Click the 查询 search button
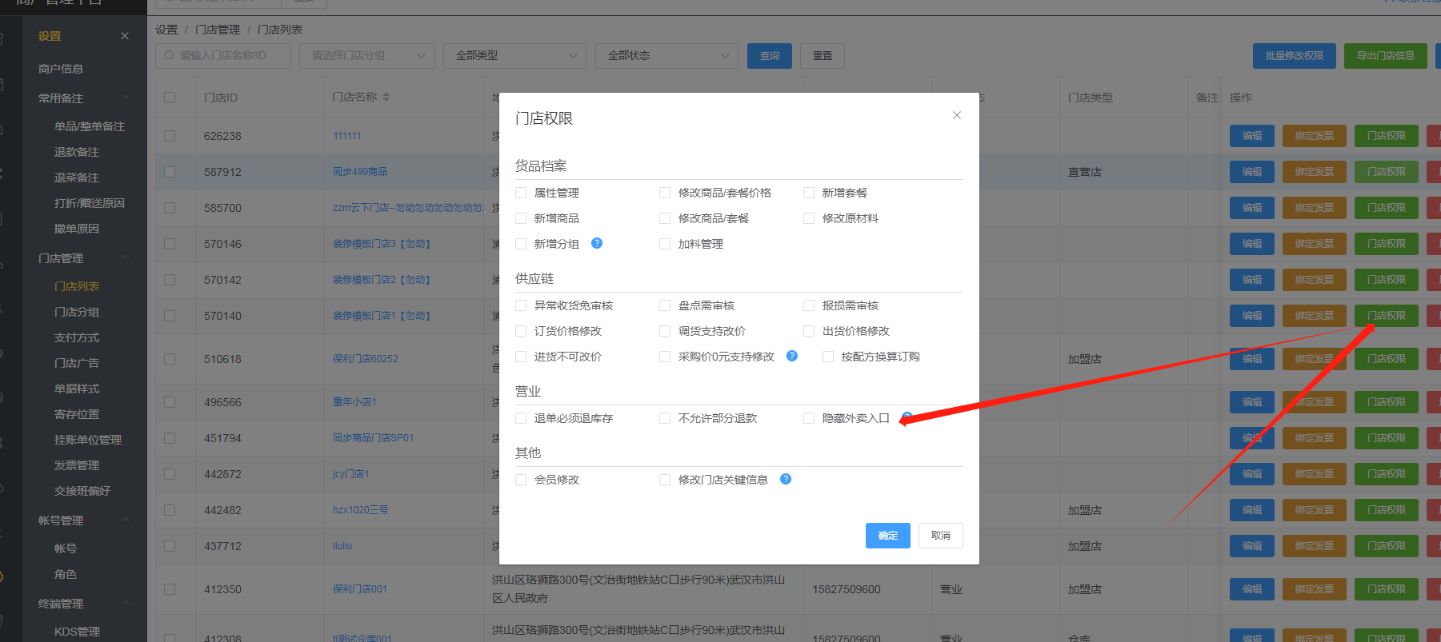The width and height of the screenshot is (1441, 642). [x=769, y=56]
